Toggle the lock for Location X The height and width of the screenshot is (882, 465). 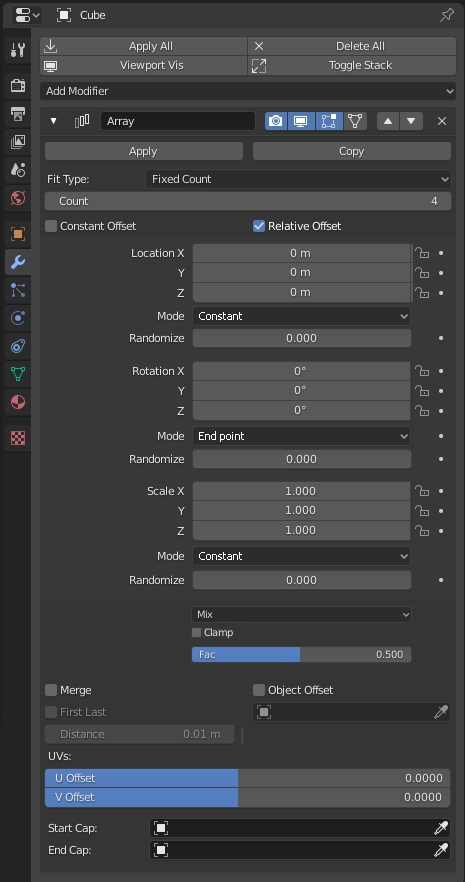[422, 253]
